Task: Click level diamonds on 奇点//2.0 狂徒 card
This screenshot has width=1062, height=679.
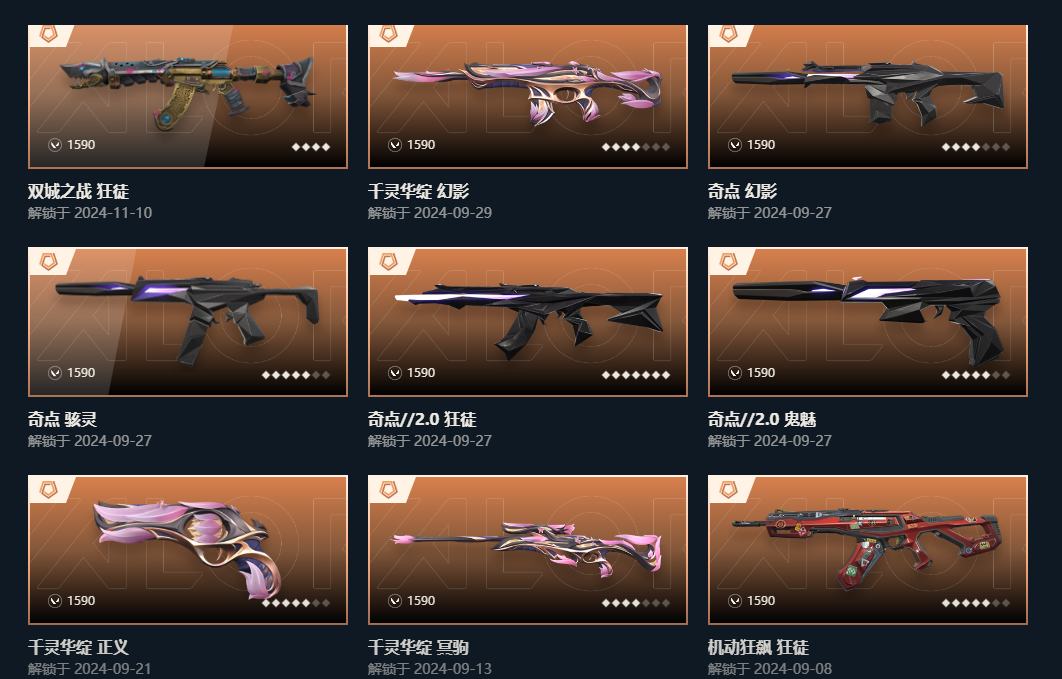Action: coord(636,374)
